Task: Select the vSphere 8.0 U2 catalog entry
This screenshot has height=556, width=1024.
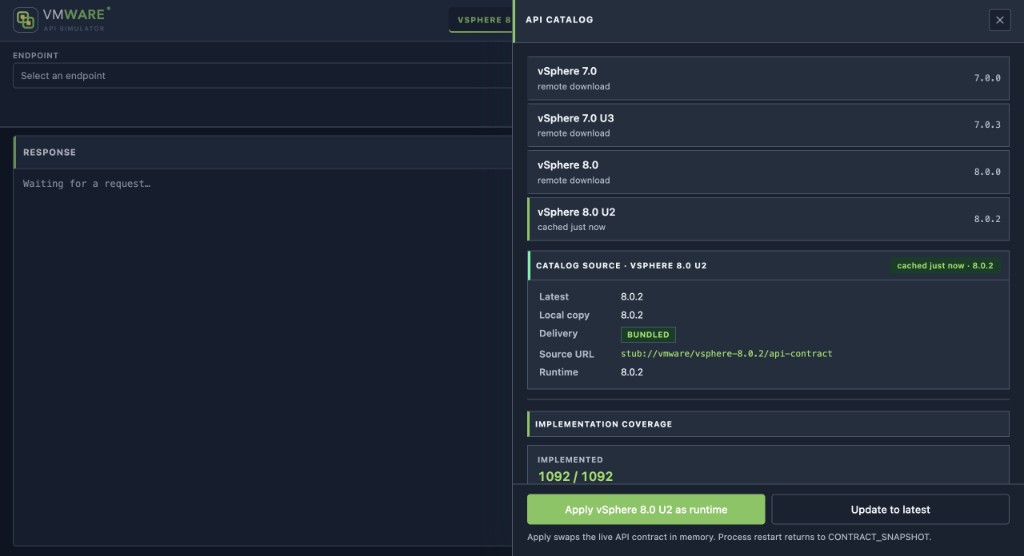Action: [x=768, y=219]
